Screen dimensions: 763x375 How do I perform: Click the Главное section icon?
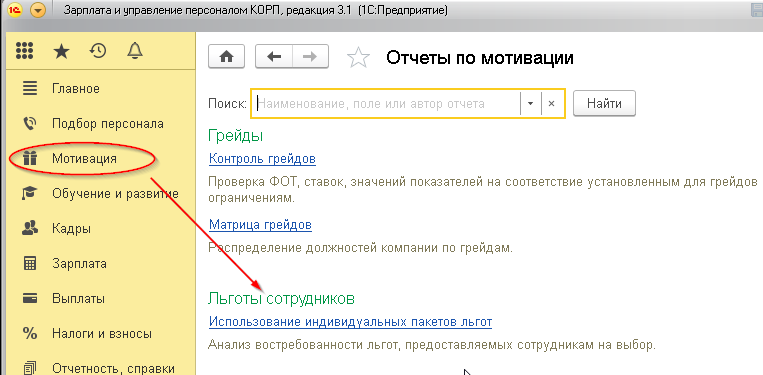pos(30,89)
